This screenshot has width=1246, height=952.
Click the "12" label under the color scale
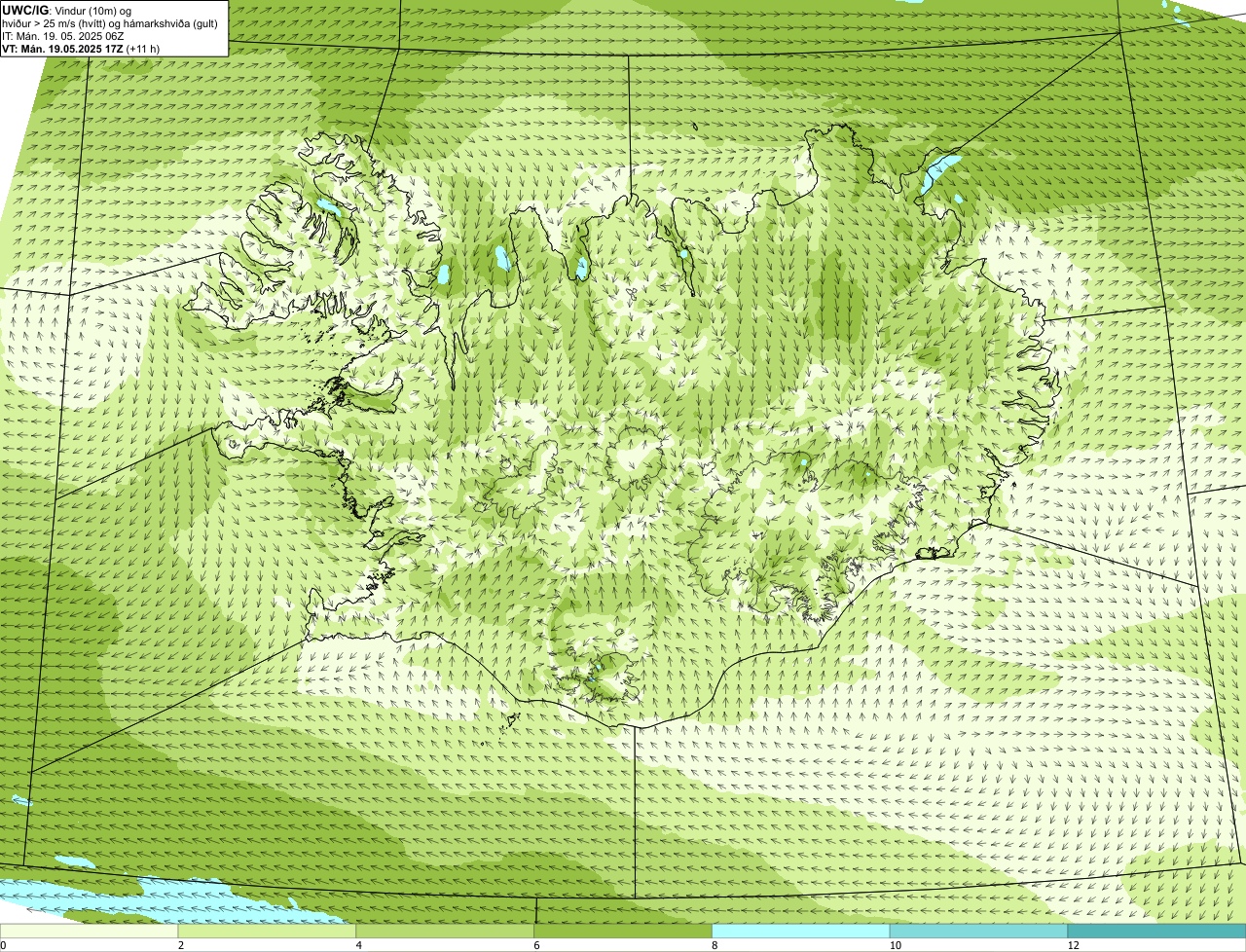[x=1073, y=945]
